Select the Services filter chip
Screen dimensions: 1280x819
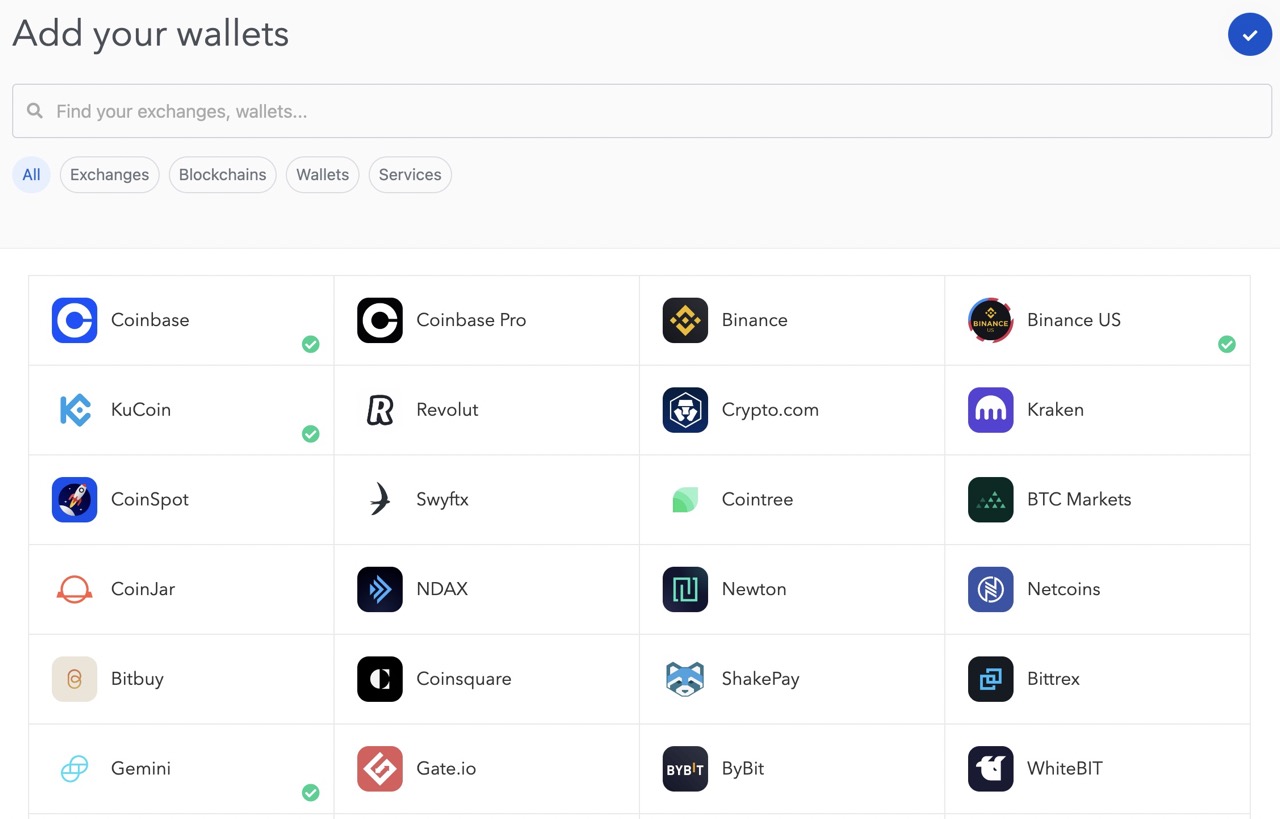pyautogui.click(x=410, y=174)
